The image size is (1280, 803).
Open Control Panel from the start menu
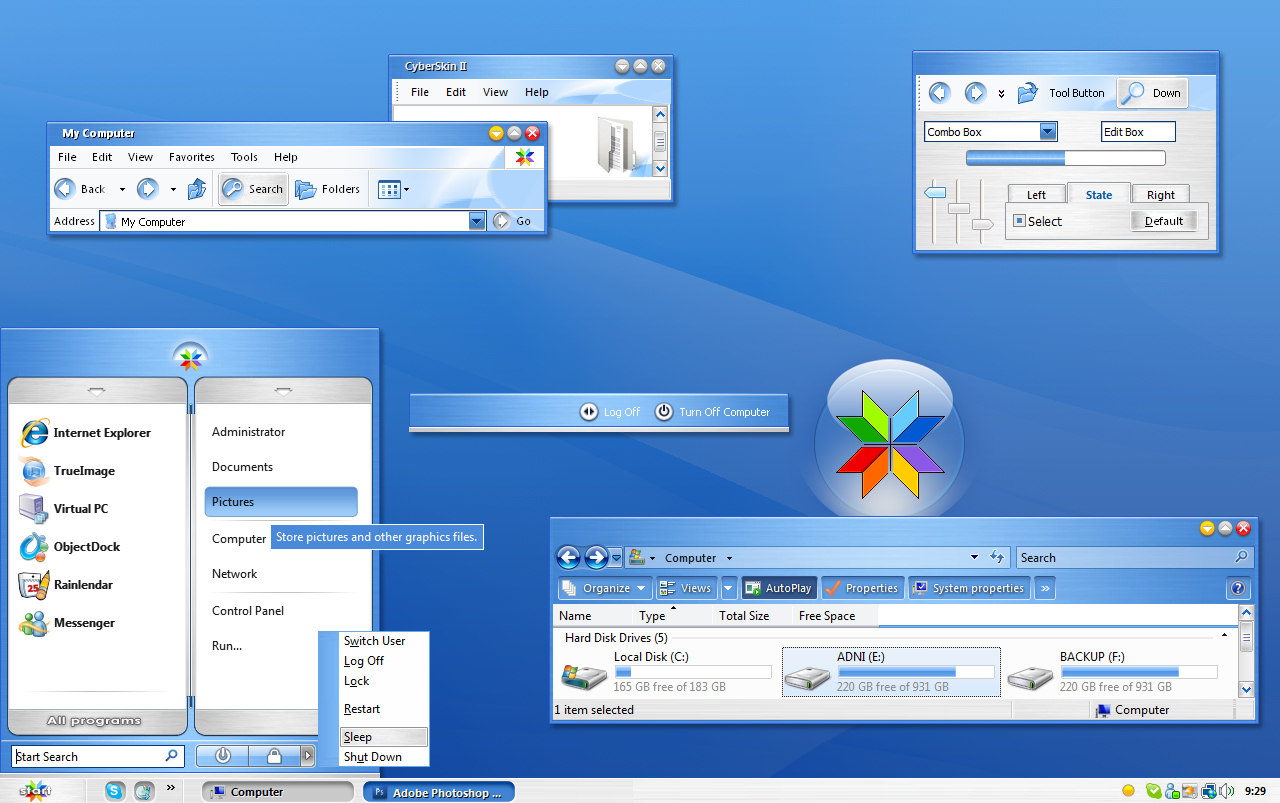click(x=248, y=611)
